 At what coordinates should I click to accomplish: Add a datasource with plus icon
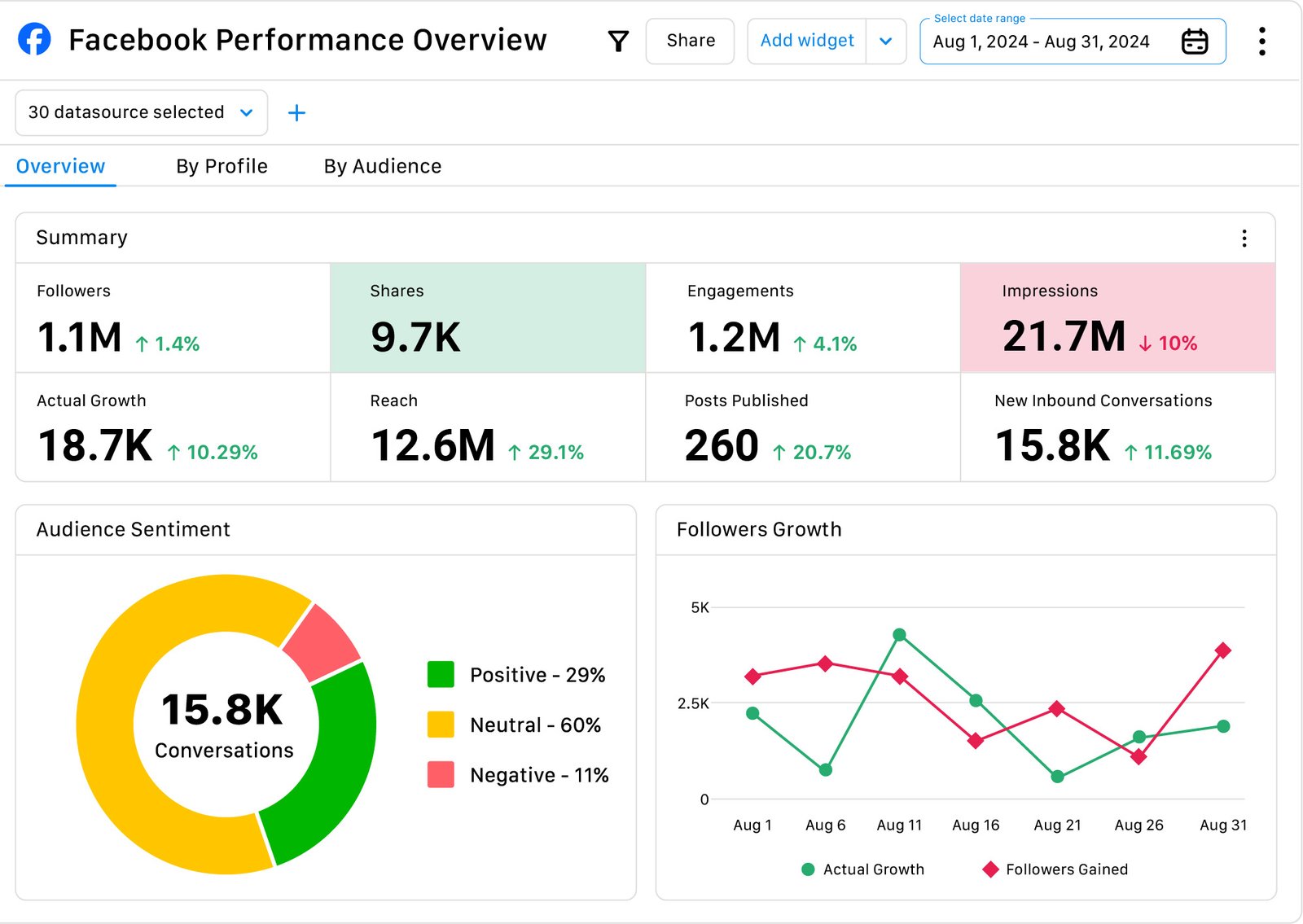pyautogui.click(x=296, y=113)
